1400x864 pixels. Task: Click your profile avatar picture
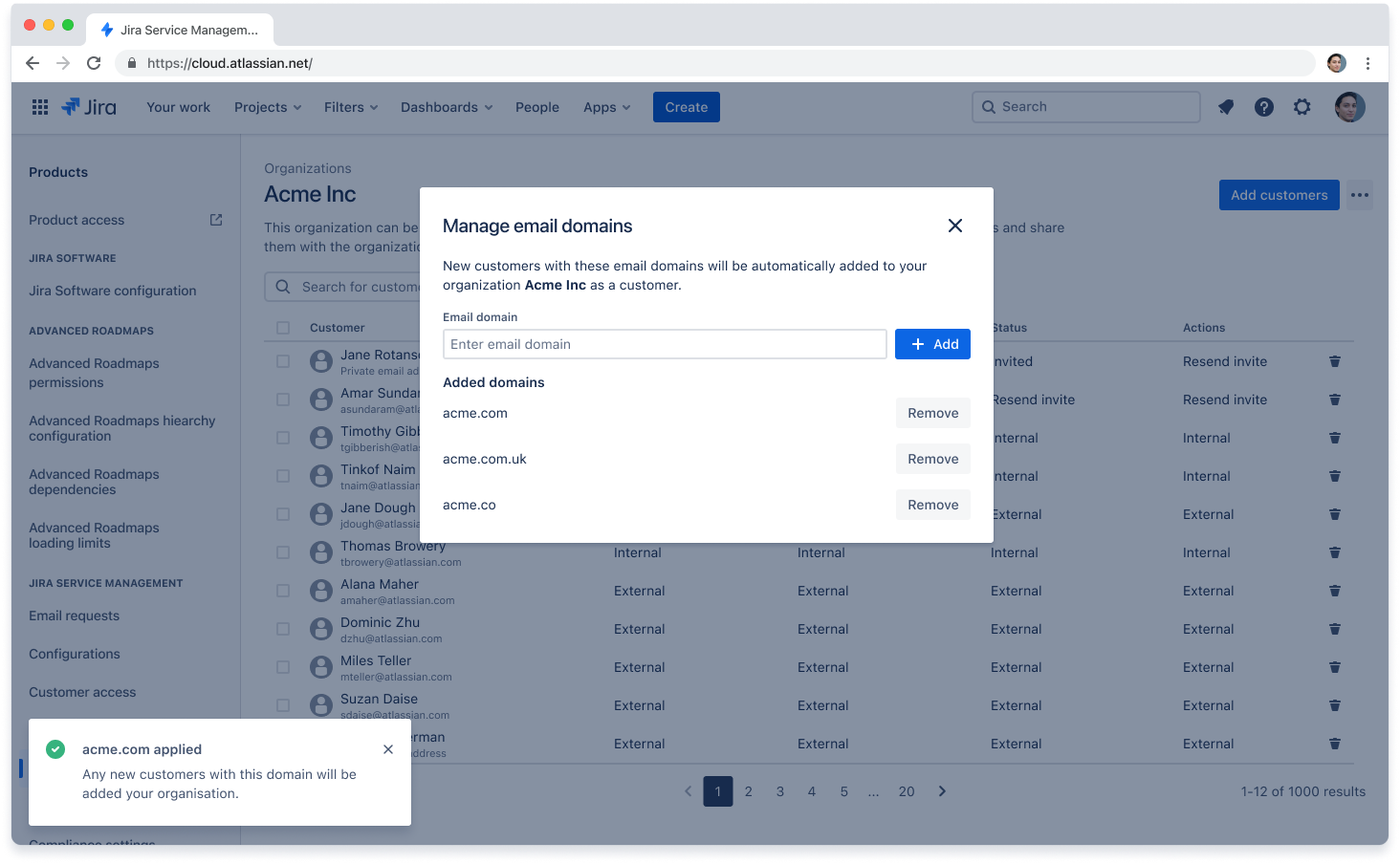point(1350,106)
